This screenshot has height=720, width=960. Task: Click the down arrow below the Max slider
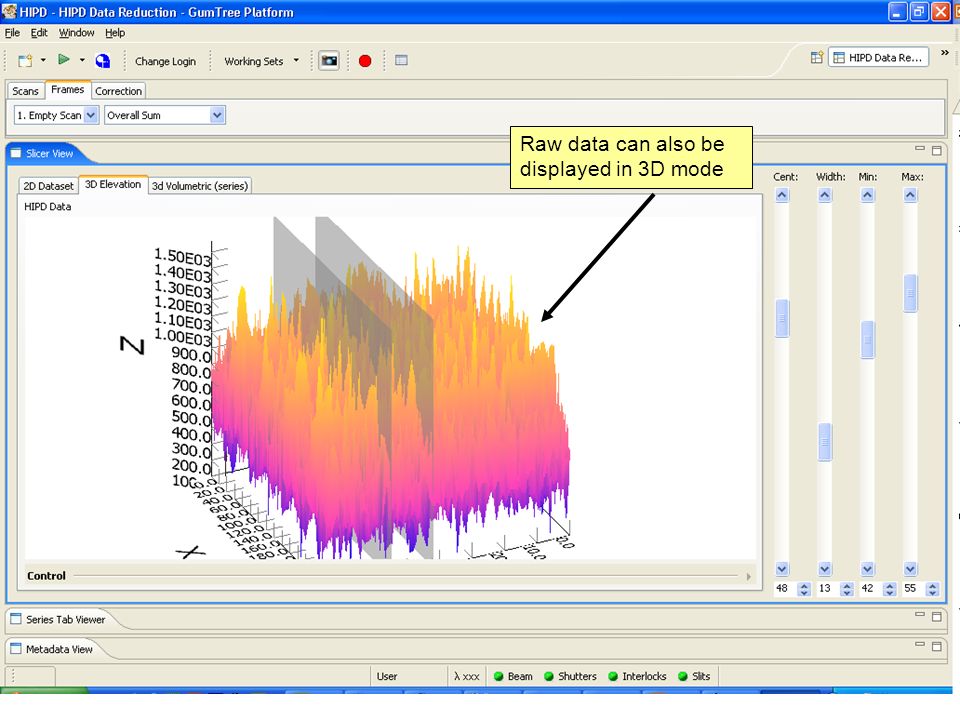tap(910, 569)
